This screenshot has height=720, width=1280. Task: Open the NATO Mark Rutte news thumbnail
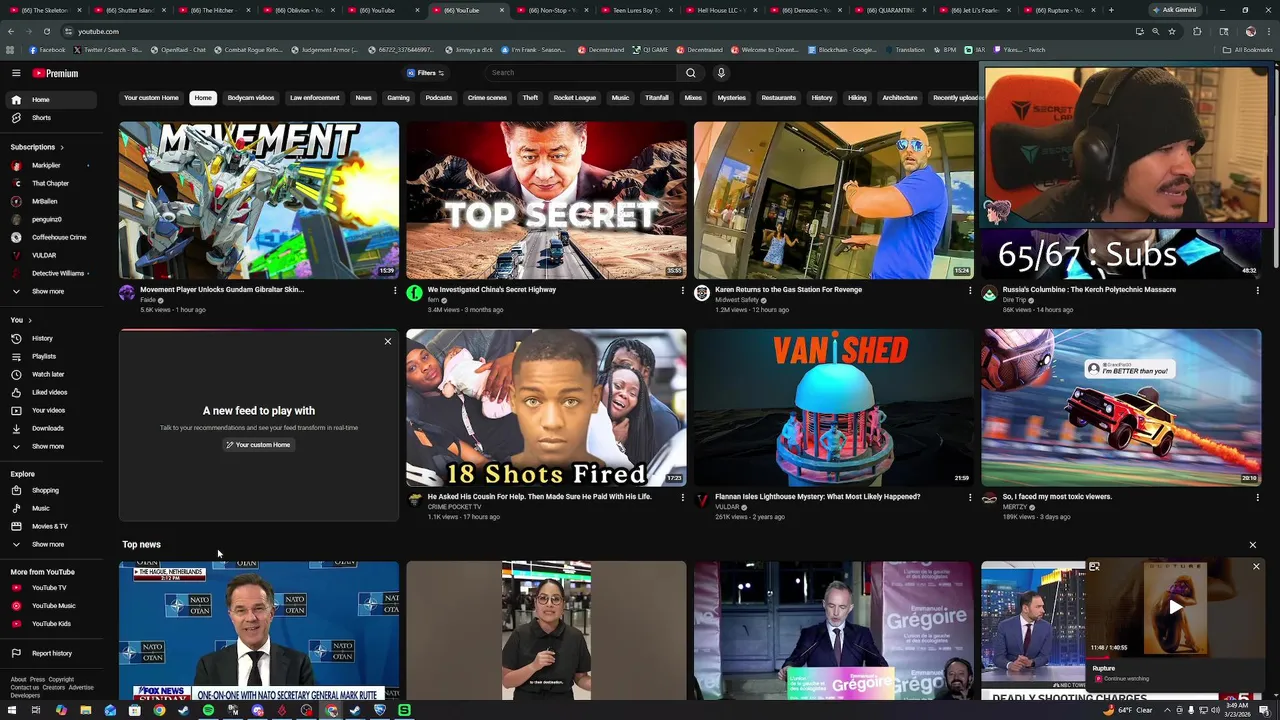[x=259, y=630]
